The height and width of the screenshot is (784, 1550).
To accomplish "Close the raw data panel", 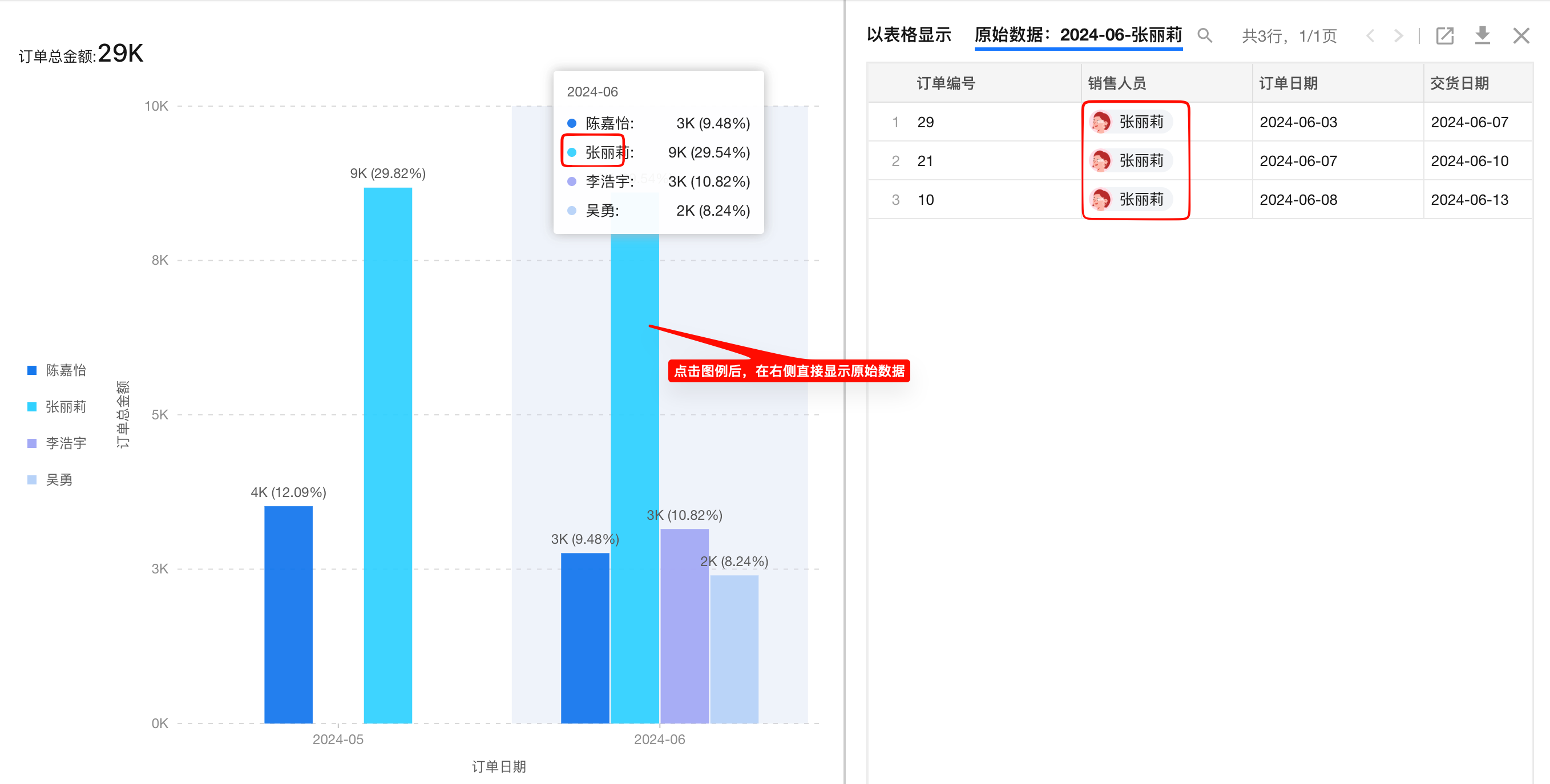I will click(1520, 35).
